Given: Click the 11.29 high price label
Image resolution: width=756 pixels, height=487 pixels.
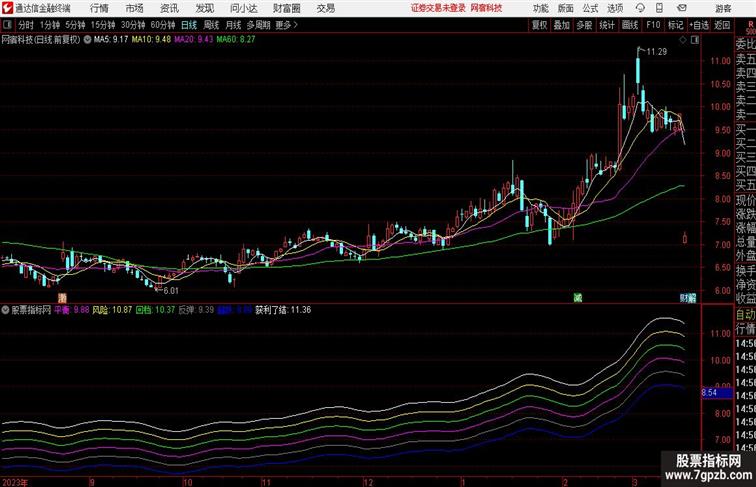Looking at the screenshot, I should click(657, 52).
